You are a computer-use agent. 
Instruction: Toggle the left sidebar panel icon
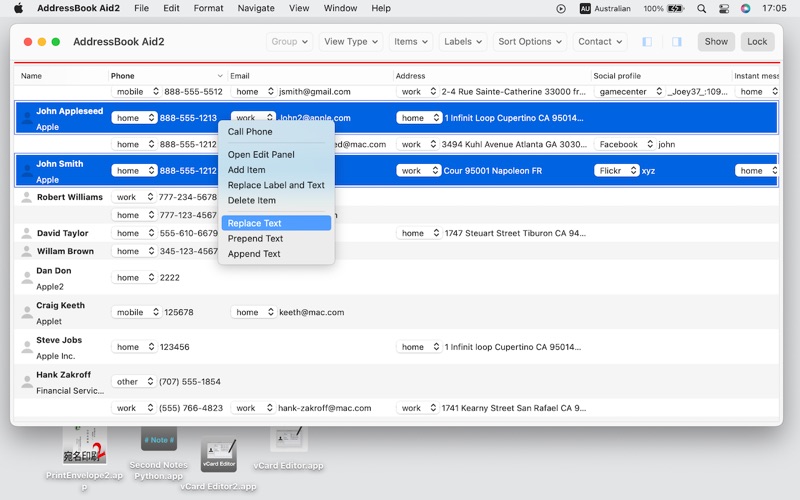click(x=647, y=42)
